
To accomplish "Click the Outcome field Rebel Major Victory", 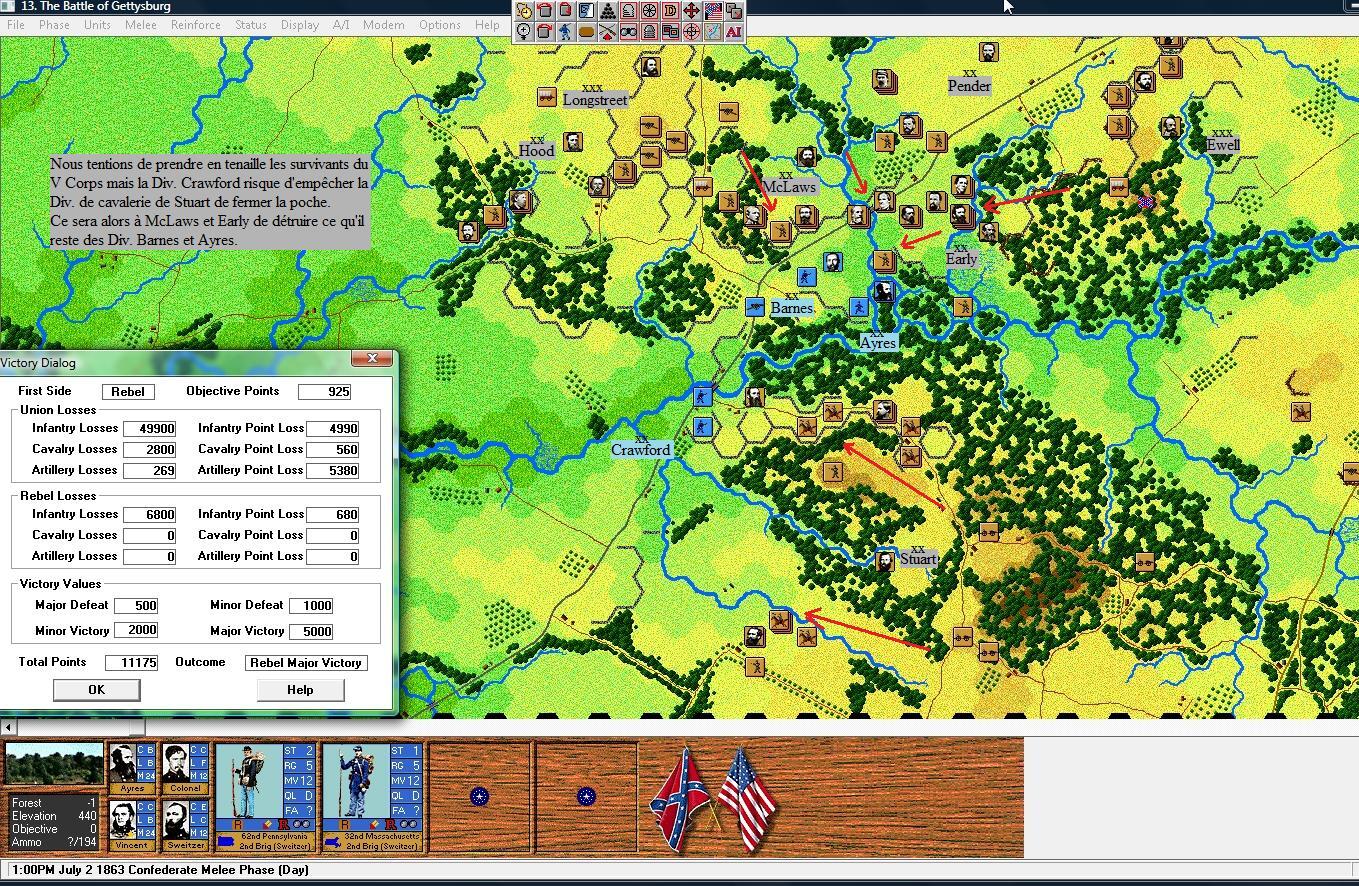I will (x=306, y=662).
